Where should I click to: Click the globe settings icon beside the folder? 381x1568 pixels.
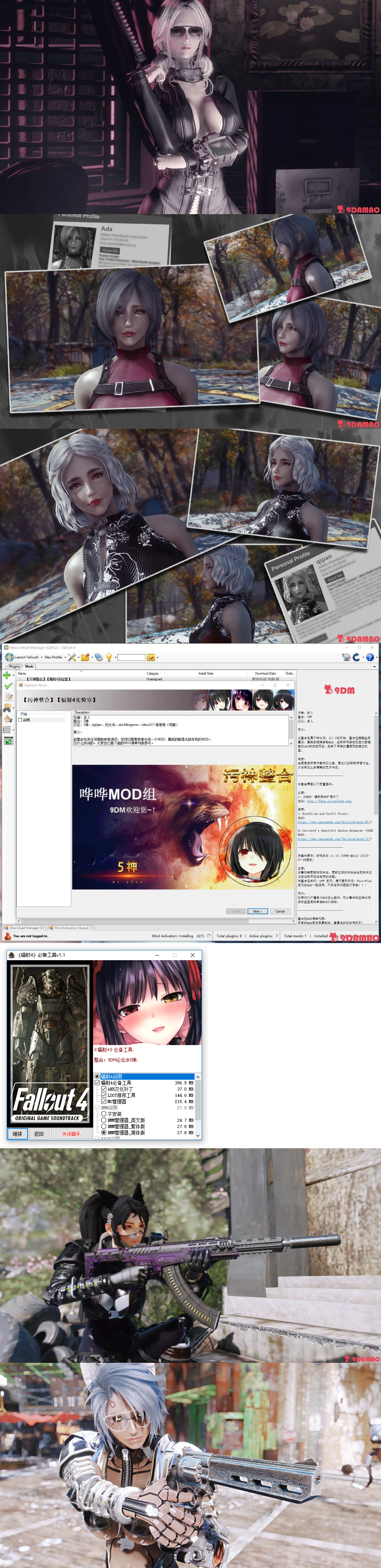tap(98, 657)
